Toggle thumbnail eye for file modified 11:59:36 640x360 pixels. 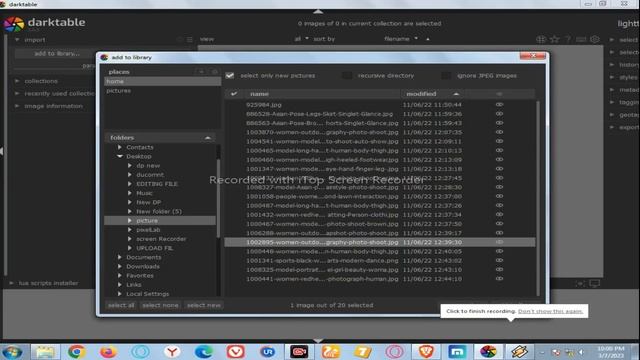pos(499,114)
